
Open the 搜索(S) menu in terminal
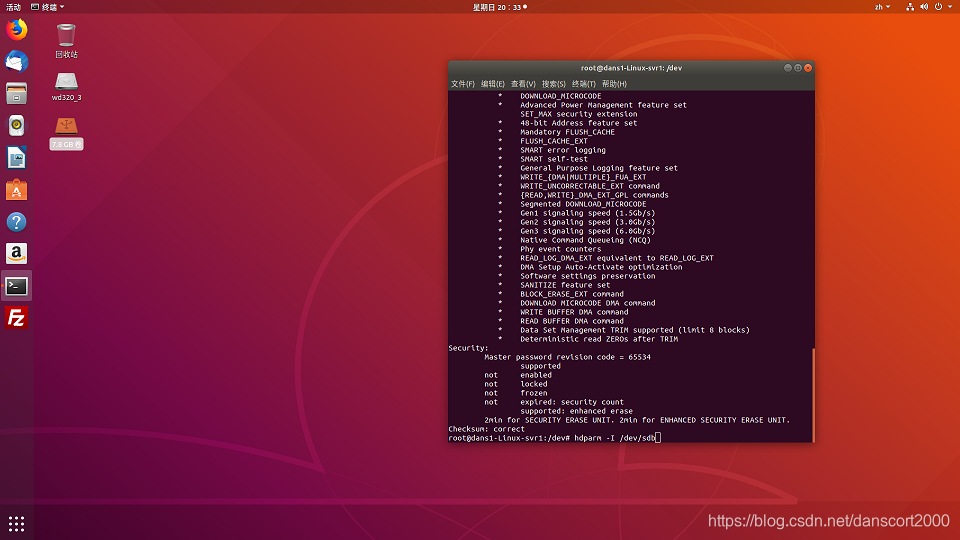point(553,84)
